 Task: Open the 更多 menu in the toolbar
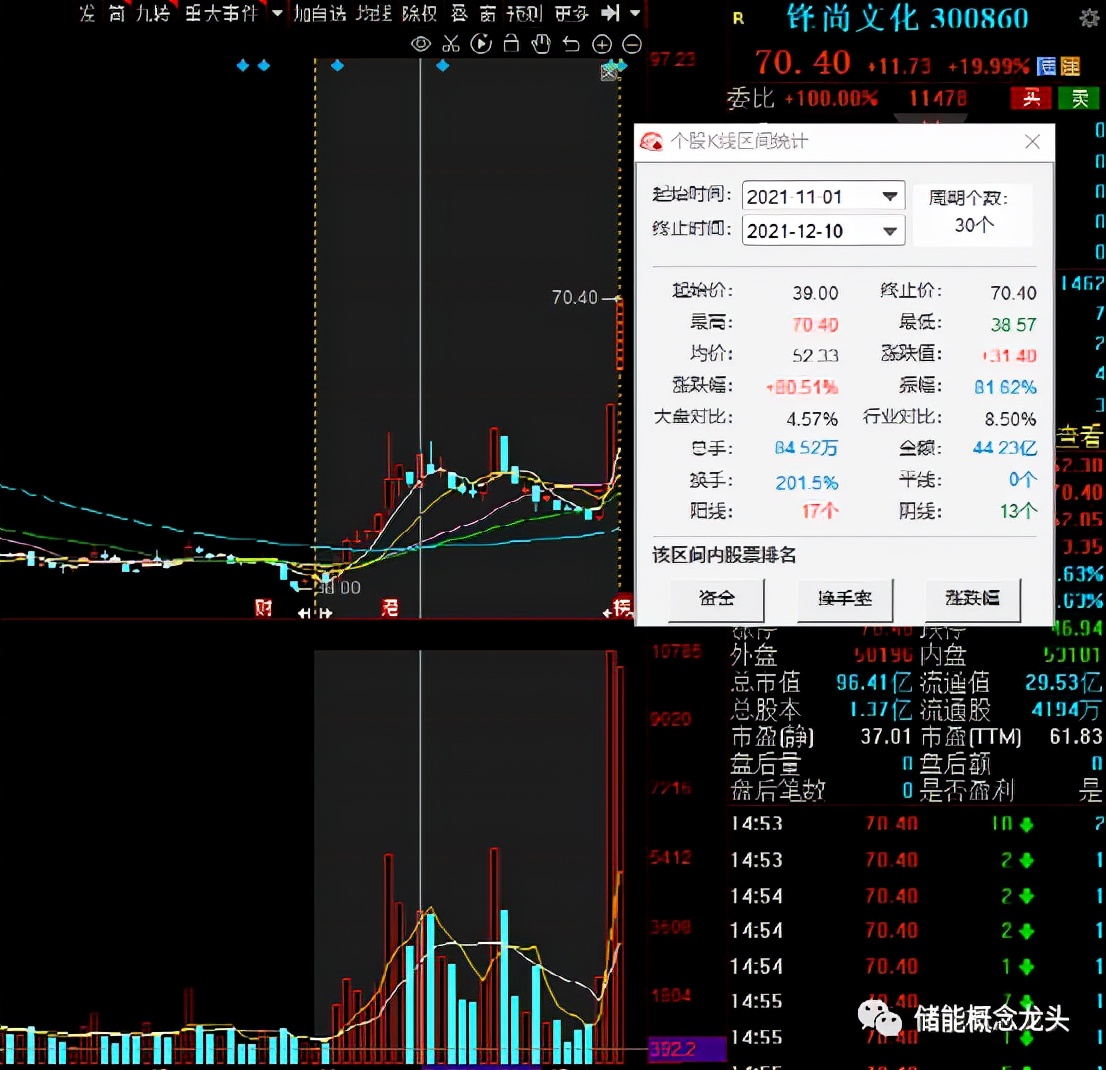571,15
